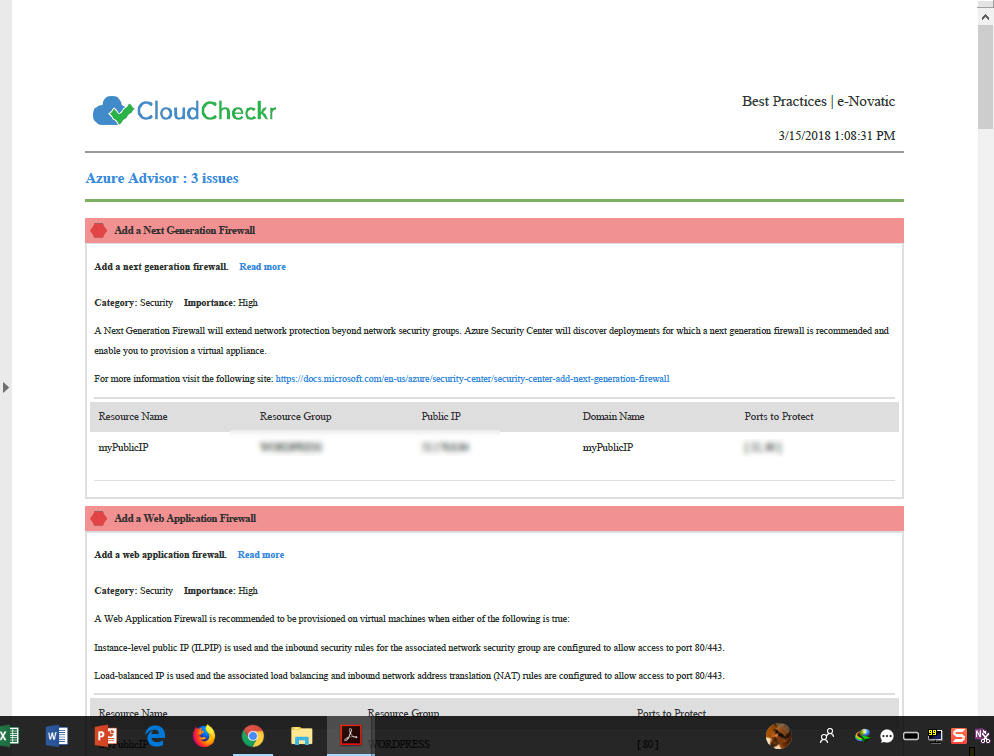Expand the left side panel arrow

click(6, 387)
